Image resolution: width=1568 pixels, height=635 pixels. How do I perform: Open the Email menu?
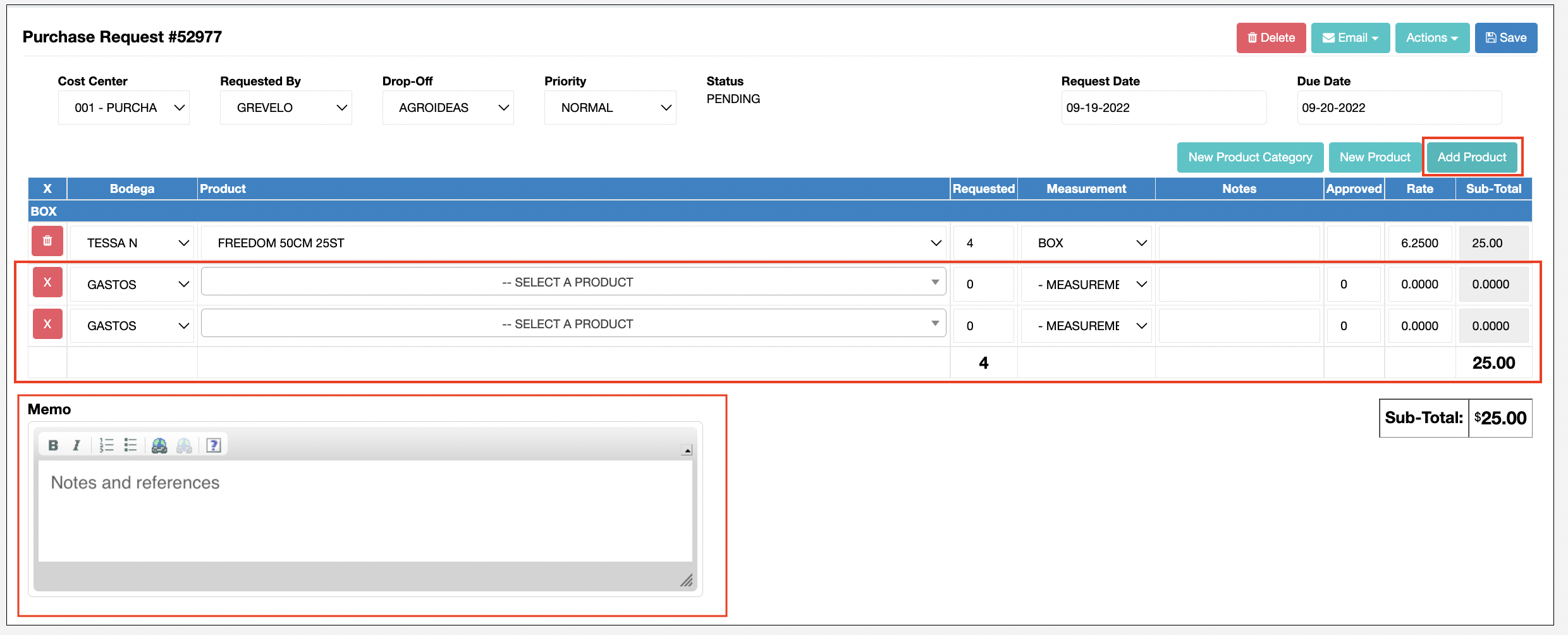(x=1350, y=38)
